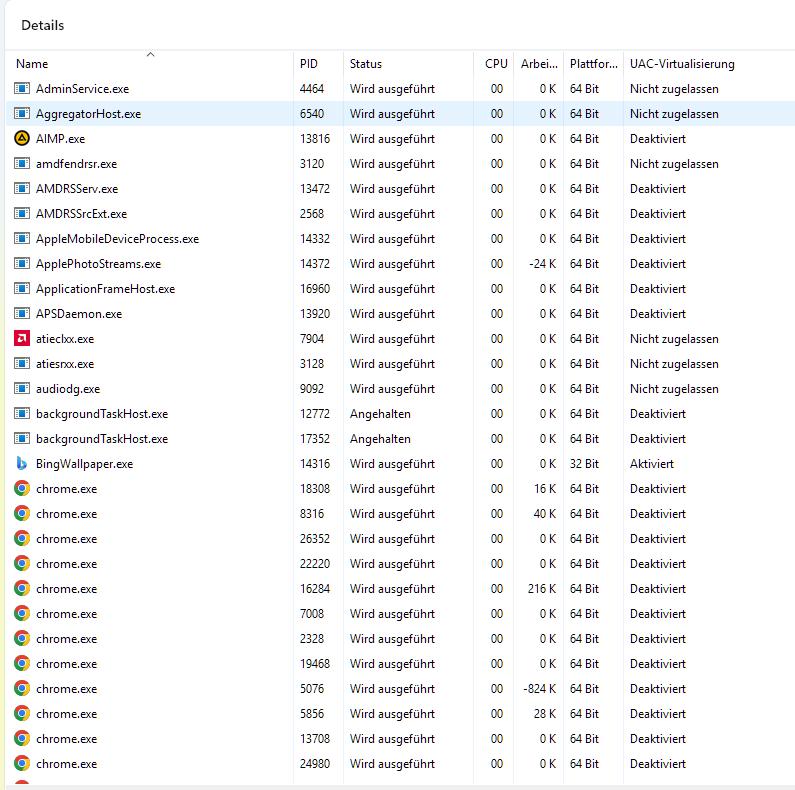Sort by the Plattfor... column header
The height and width of the screenshot is (790, 795).
594,64
